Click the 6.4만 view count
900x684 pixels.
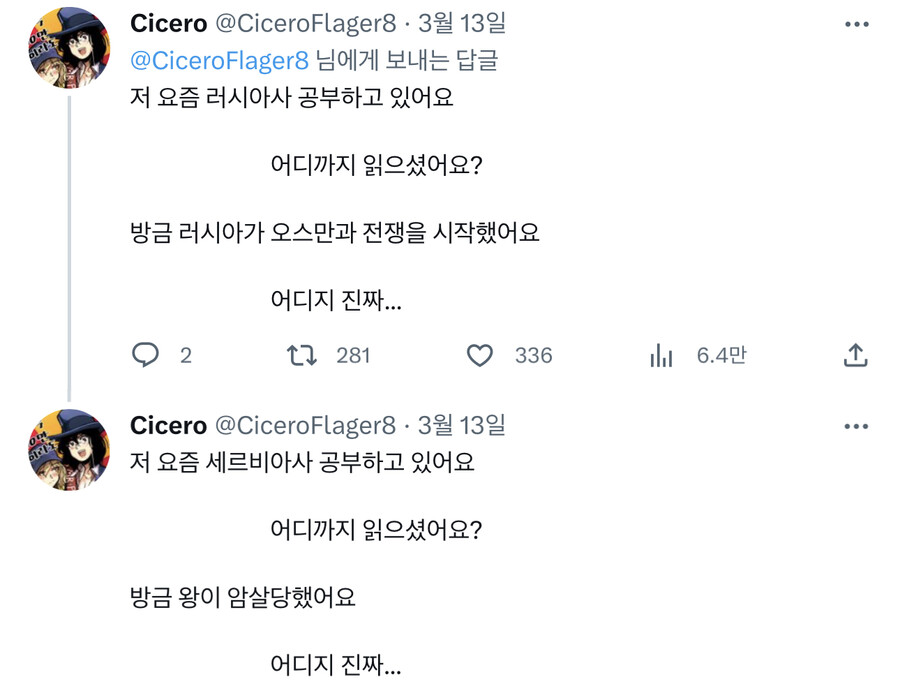click(721, 355)
